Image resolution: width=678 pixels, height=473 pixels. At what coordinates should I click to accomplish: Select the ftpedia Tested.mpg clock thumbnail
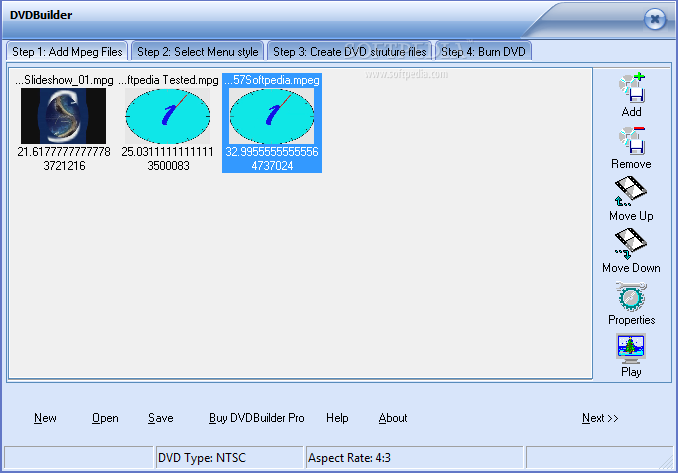pos(168,116)
